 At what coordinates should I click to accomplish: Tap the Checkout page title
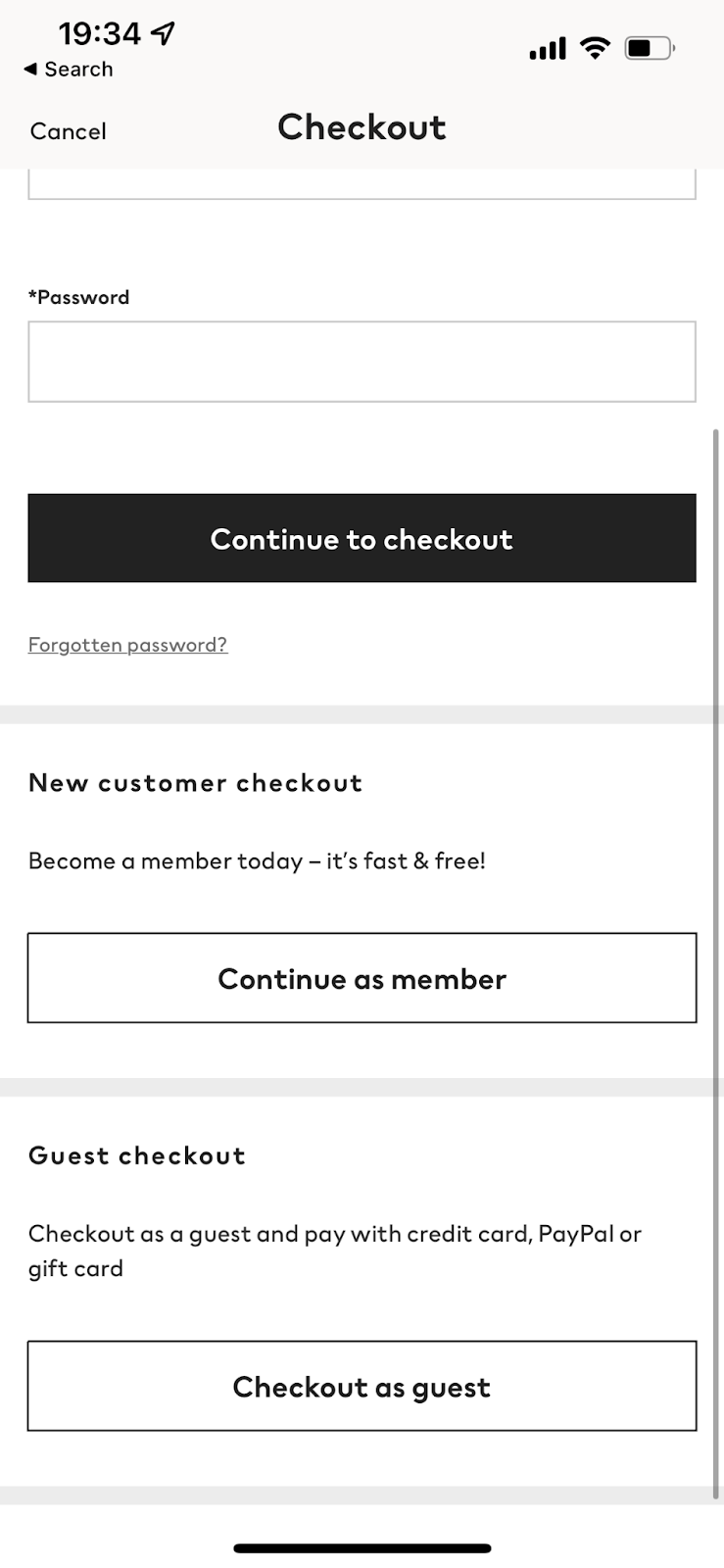tap(362, 125)
